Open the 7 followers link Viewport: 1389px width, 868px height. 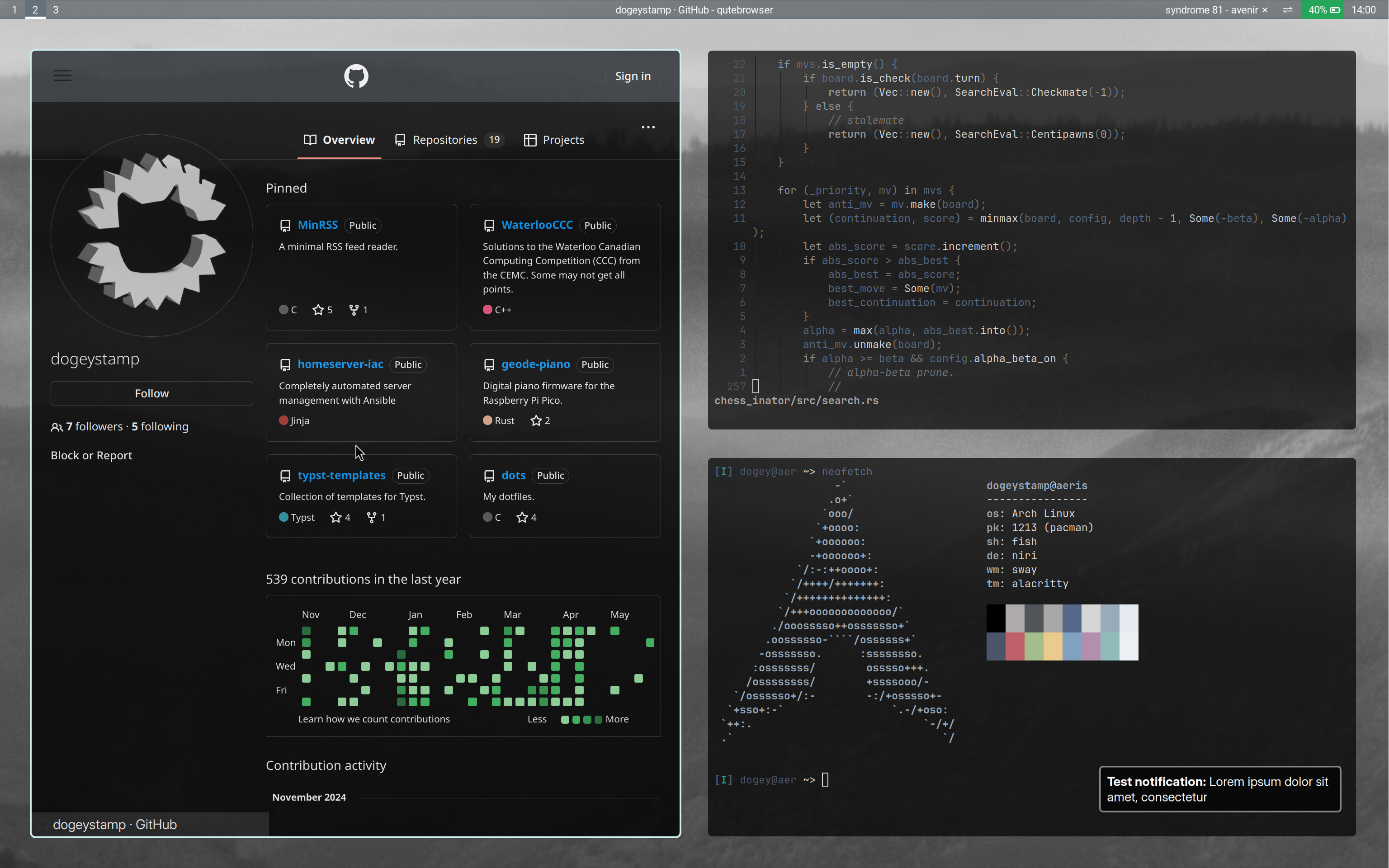tap(94, 426)
